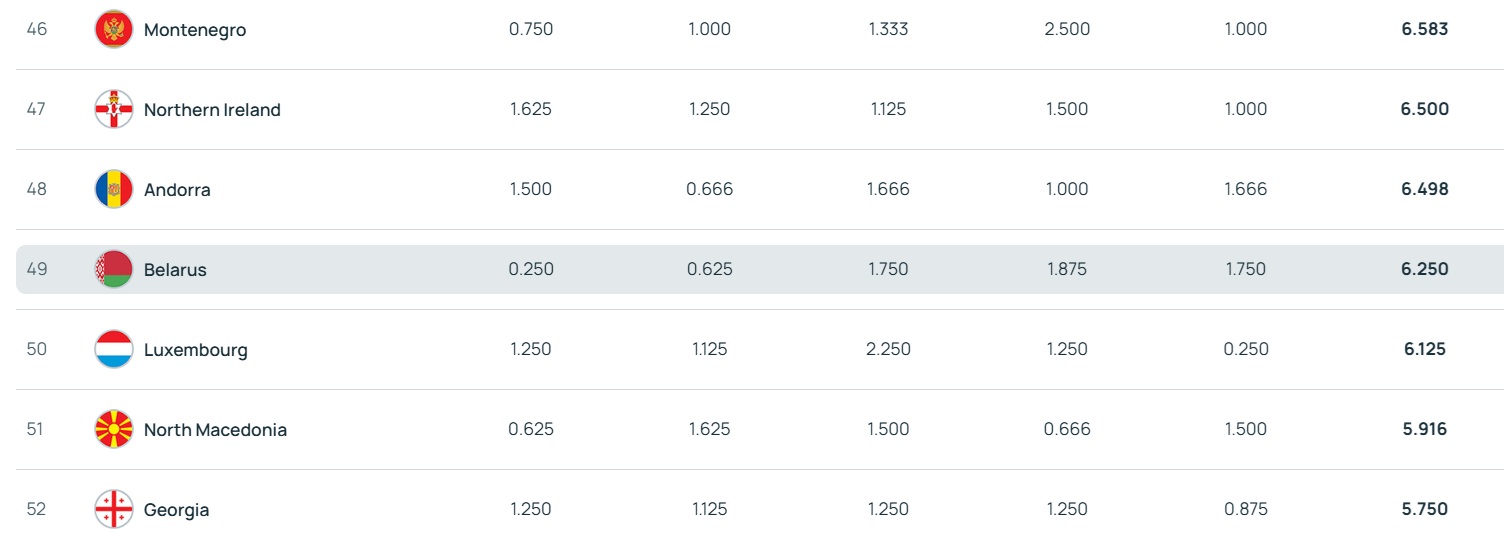The image size is (1504, 542).
Task: Click the Luxembourg flag icon
Action: pyautogui.click(x=114, y=349)
